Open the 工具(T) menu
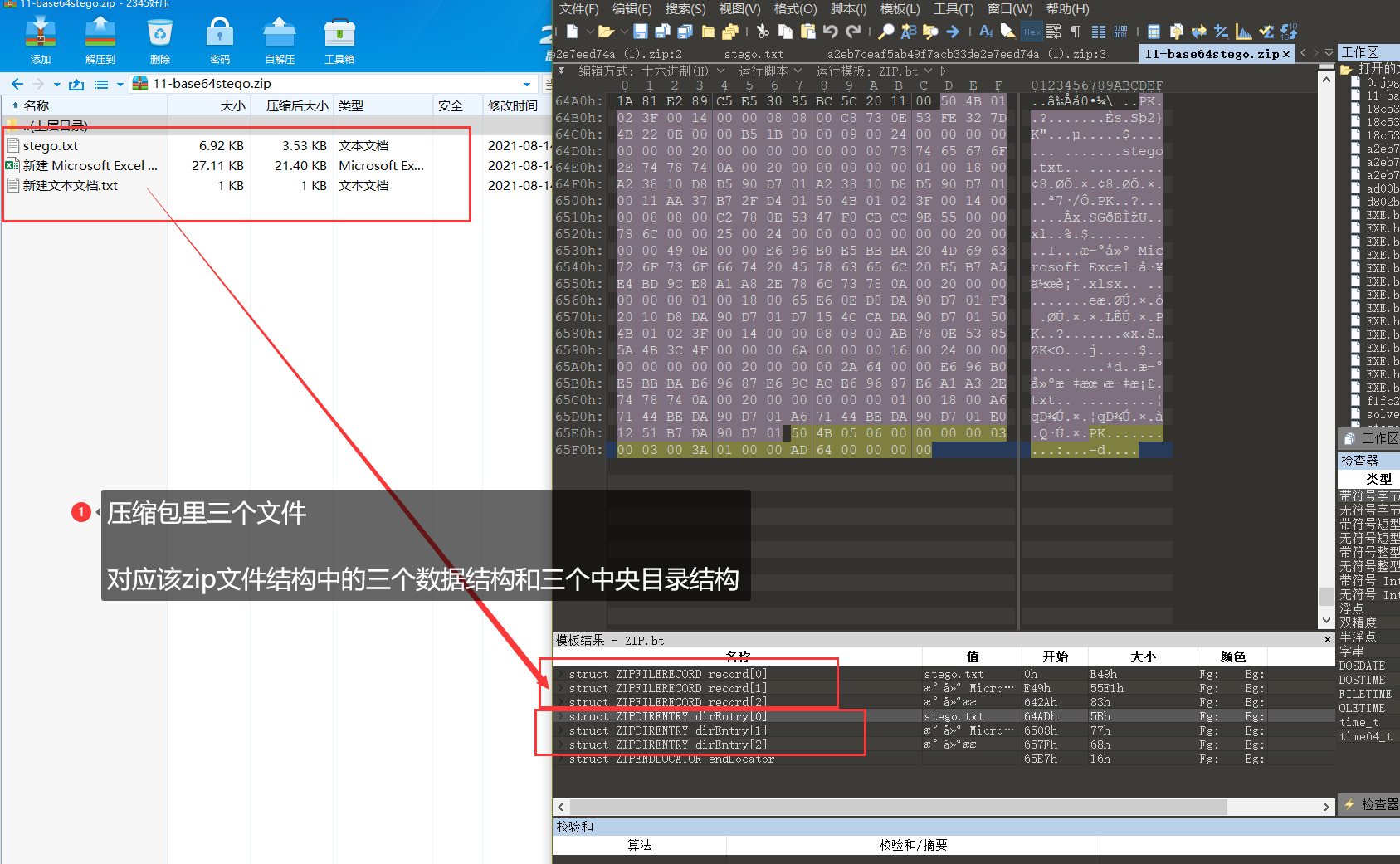 [x=954, y=8]
